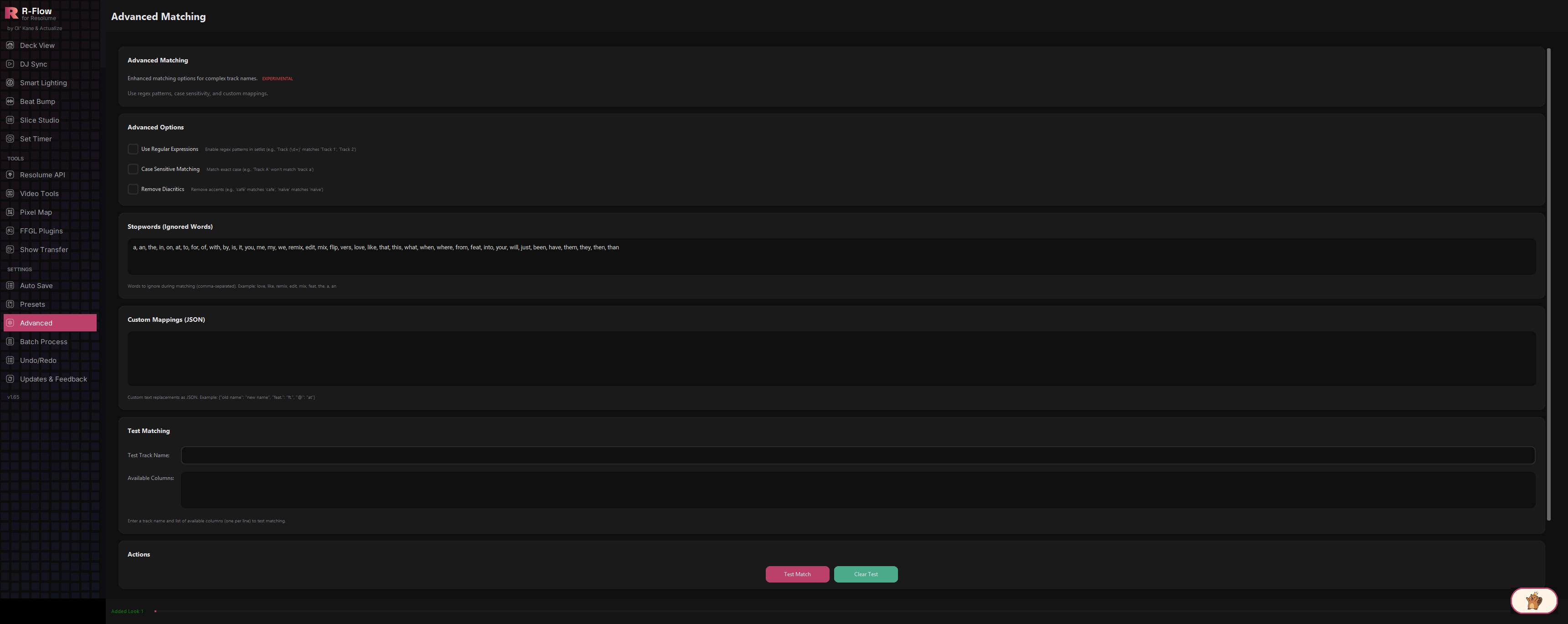This screenshot has width=1568, height=624.
Task: Click the Resolume API icon
Action: [x=10, y=175]
